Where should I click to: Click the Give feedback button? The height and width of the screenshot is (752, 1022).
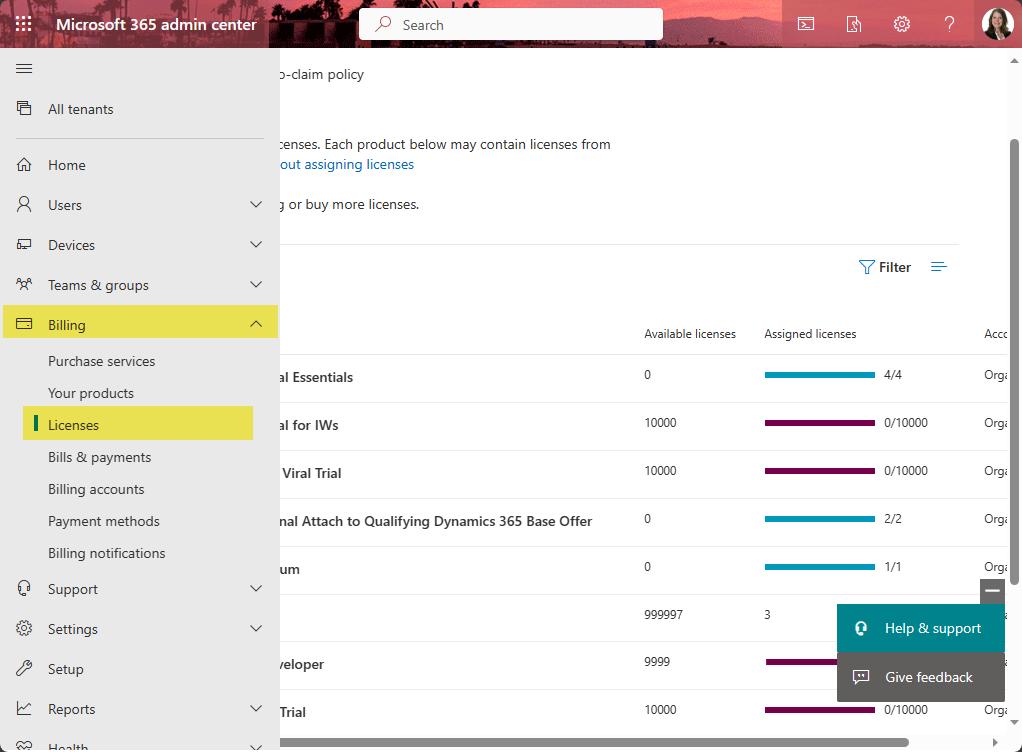coord(920,677)
